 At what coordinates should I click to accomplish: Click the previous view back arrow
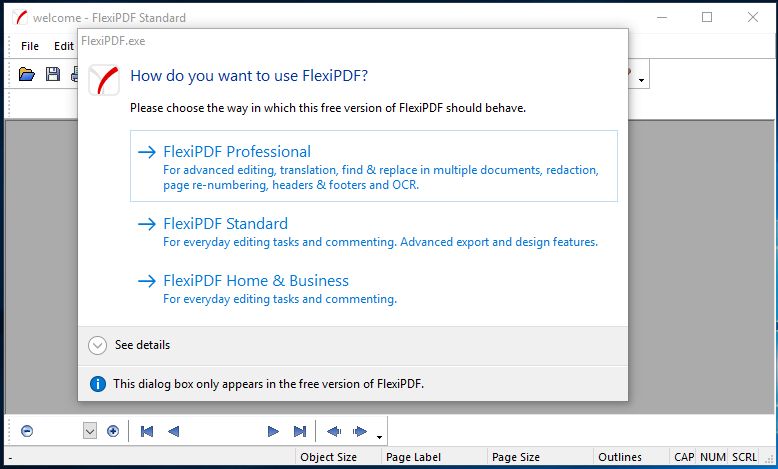tap(334, 431)
